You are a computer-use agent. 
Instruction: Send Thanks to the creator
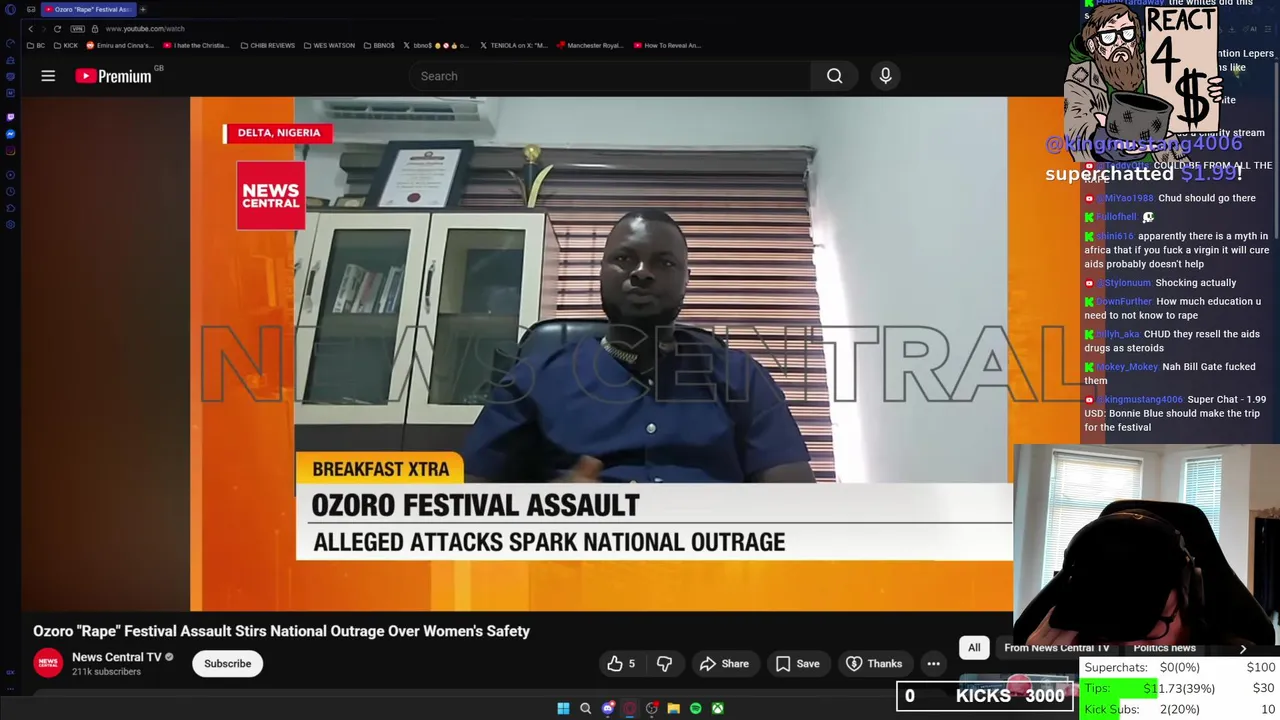874,664
